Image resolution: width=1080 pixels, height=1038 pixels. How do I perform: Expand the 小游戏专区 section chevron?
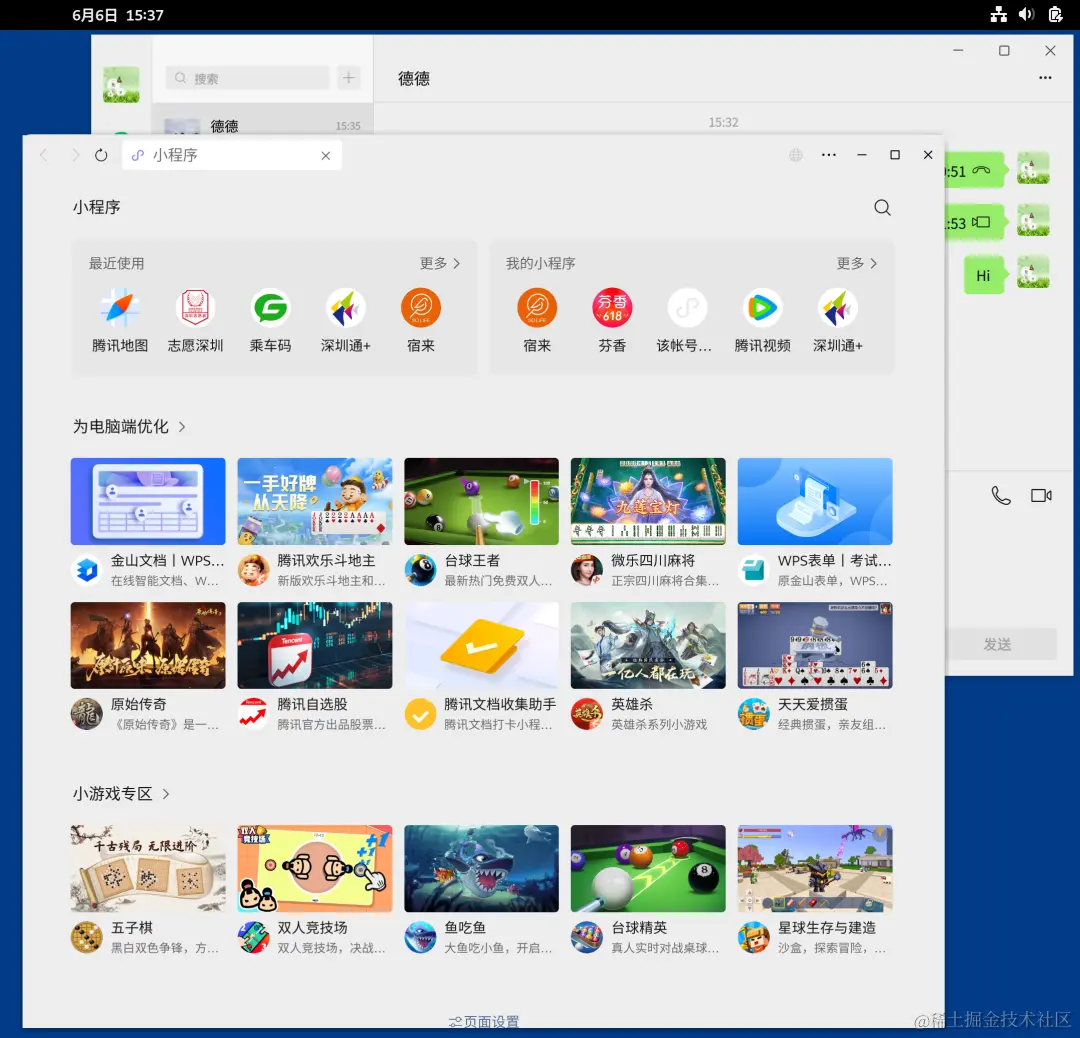tap(166, 794)
